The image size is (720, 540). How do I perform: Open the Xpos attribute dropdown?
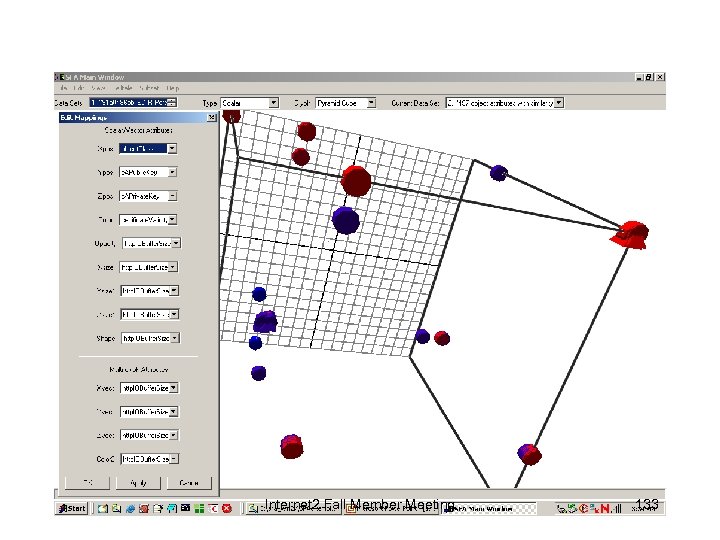(x=172, y=149)
